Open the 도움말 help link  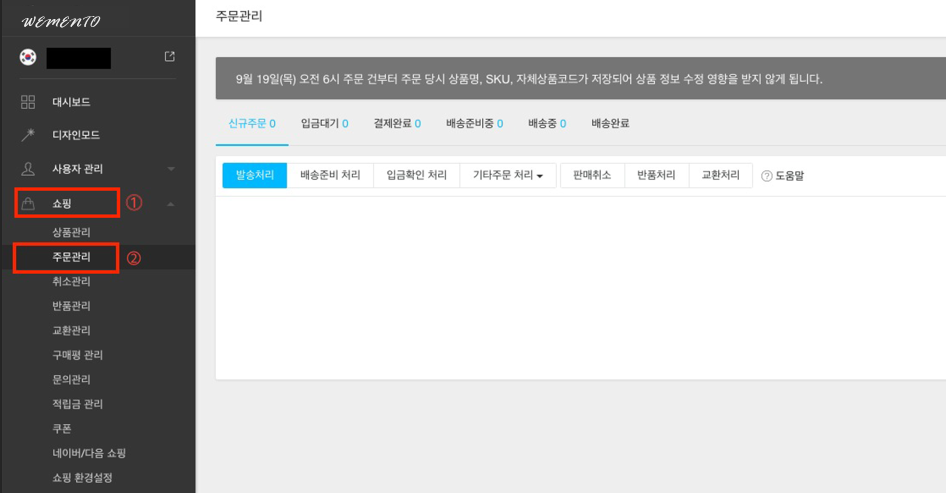click(789, 176)
